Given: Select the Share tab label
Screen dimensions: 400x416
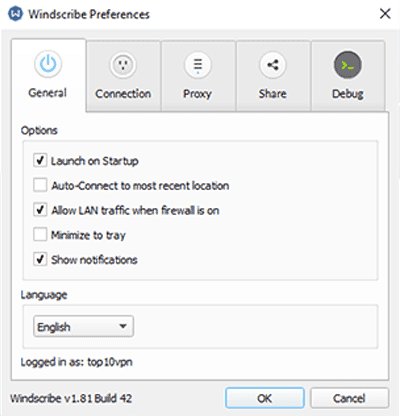Looking at the screenshot, I should point(273,94).
